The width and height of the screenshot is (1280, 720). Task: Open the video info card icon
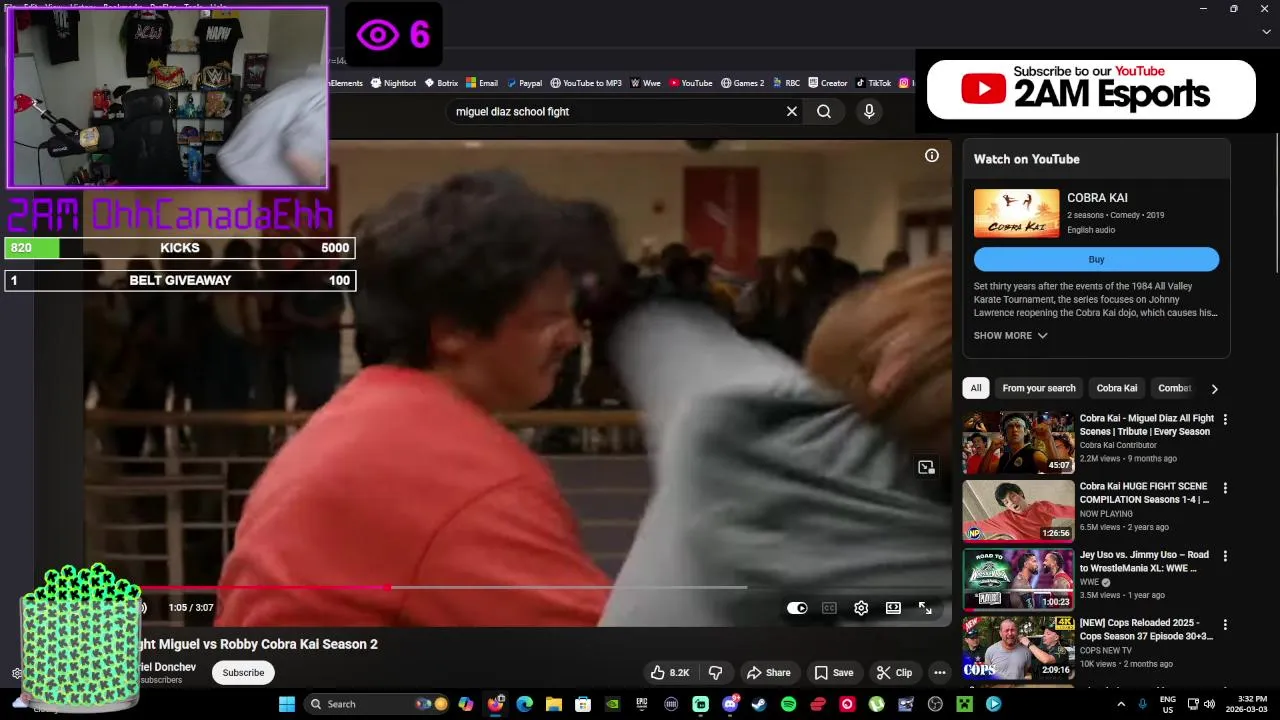(931, 155)
